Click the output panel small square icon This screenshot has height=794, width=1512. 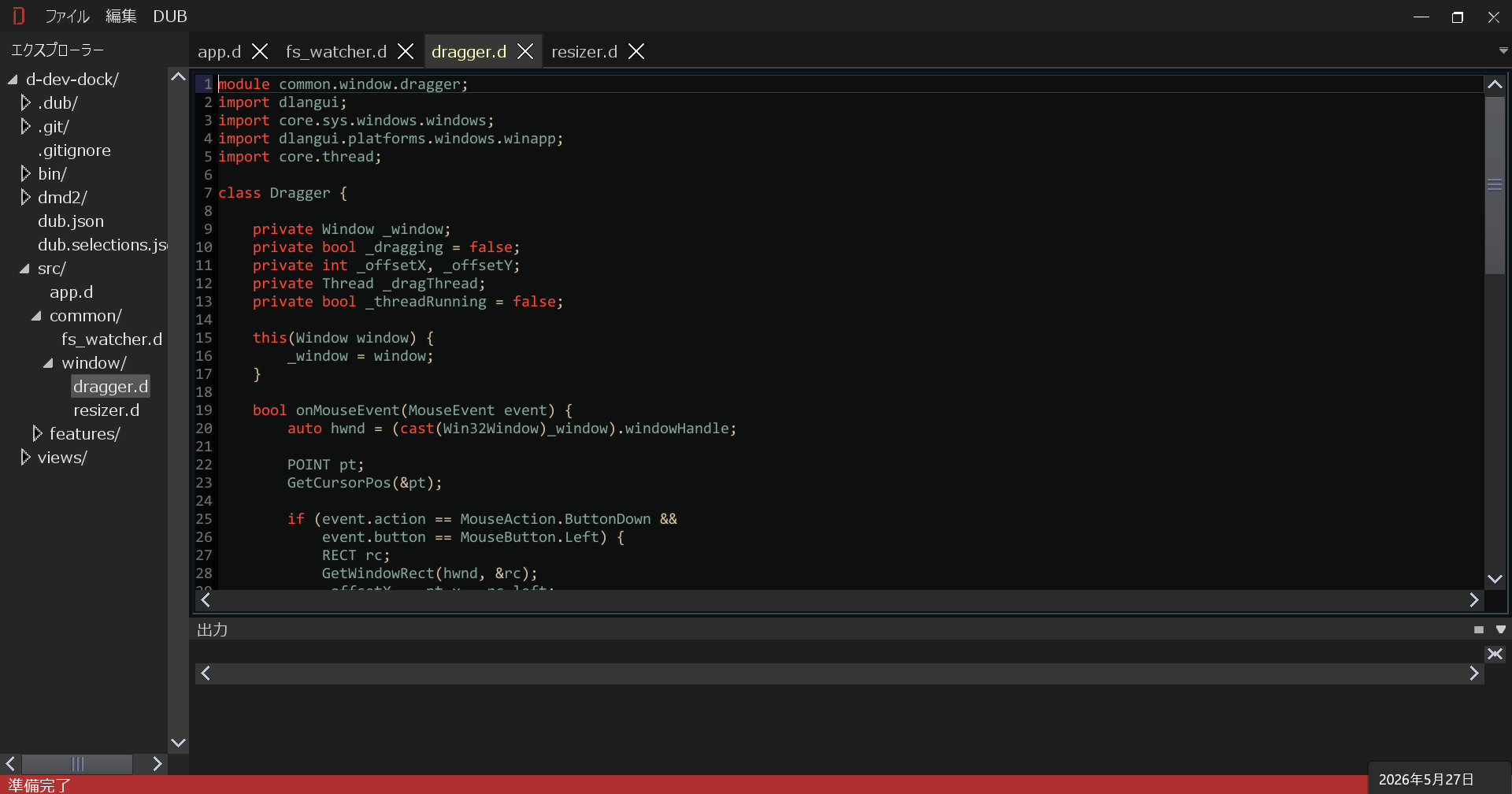1479,630
